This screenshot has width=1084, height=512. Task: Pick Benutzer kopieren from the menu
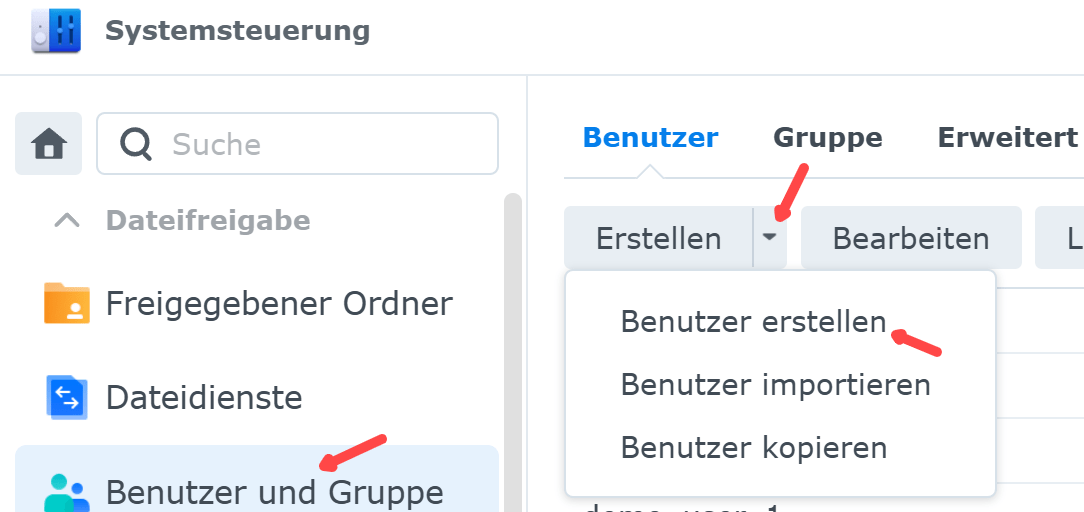(753, 447)
